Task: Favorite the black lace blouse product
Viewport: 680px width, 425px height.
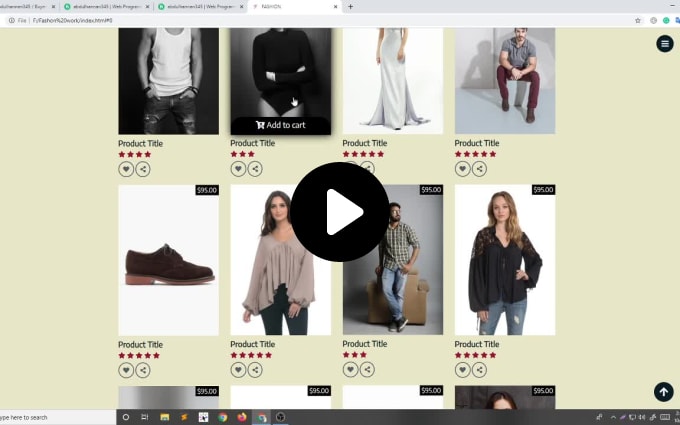Action: click(x=462, y=369)
